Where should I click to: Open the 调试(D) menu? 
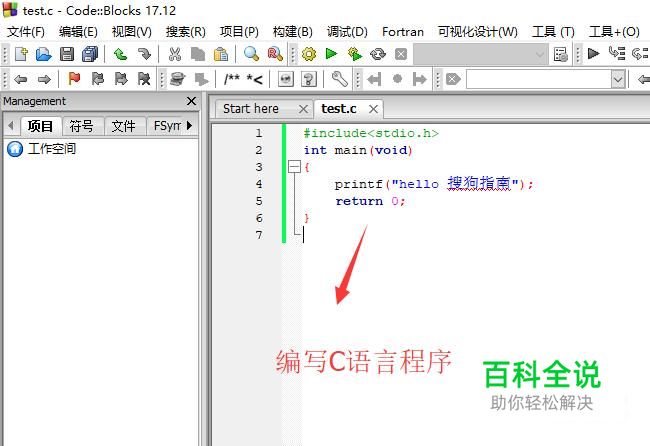pos(347,32)
